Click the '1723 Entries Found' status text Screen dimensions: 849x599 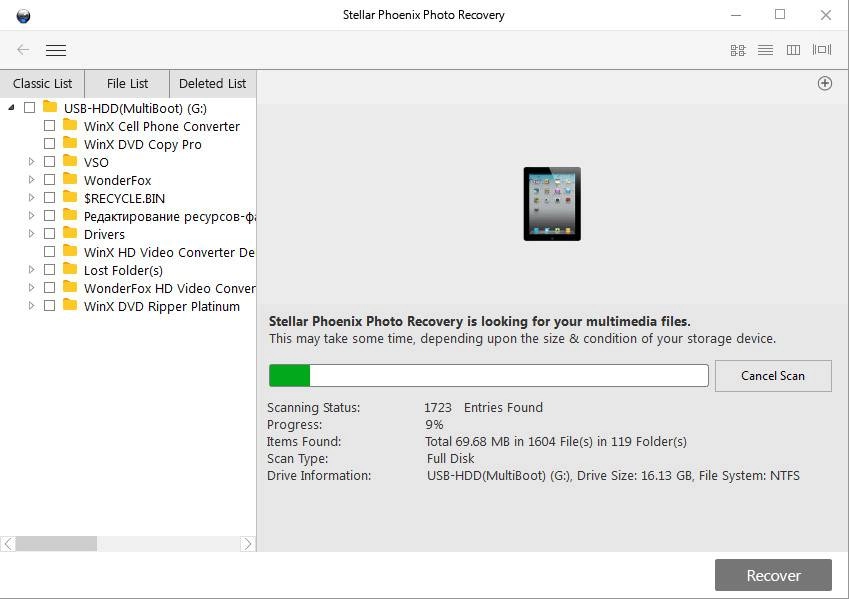tap(483, 407)
